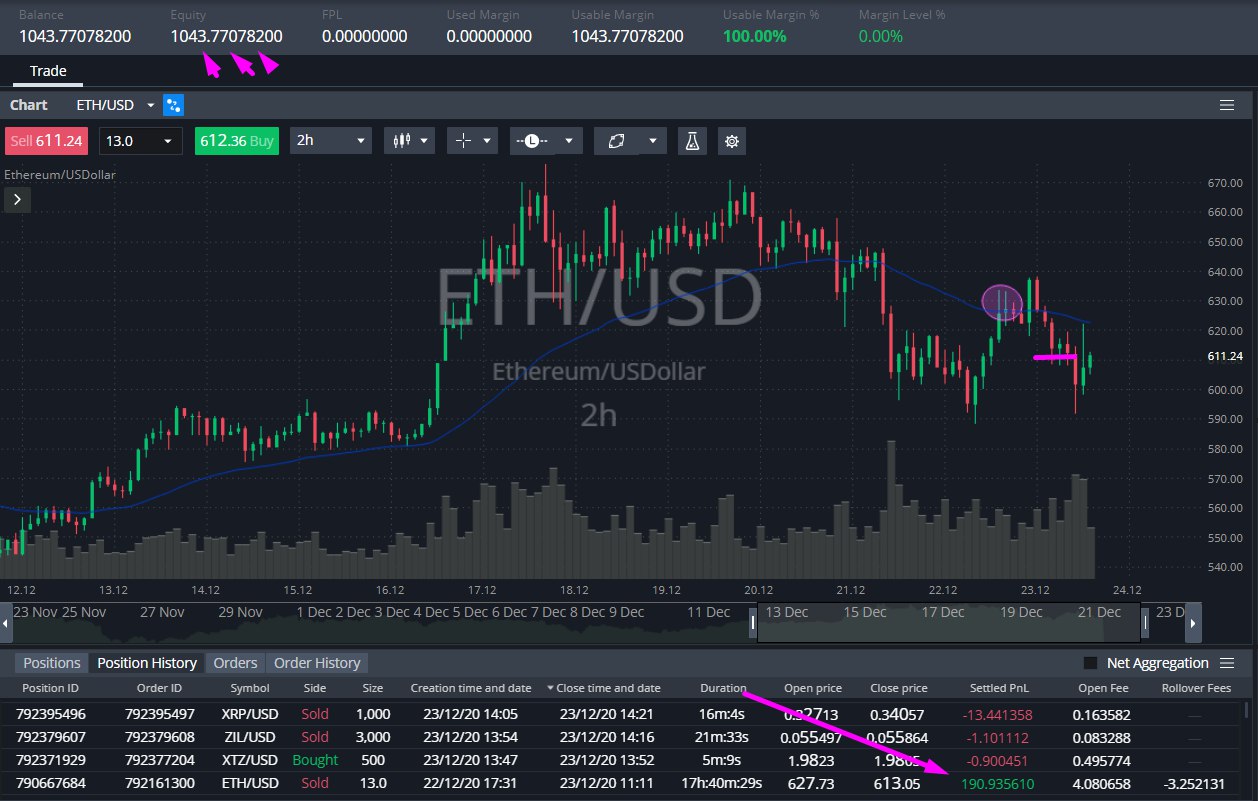
Task: Click the blue linked-symbol icon beside ETH/USD
Action: click(x=174, y=105)
